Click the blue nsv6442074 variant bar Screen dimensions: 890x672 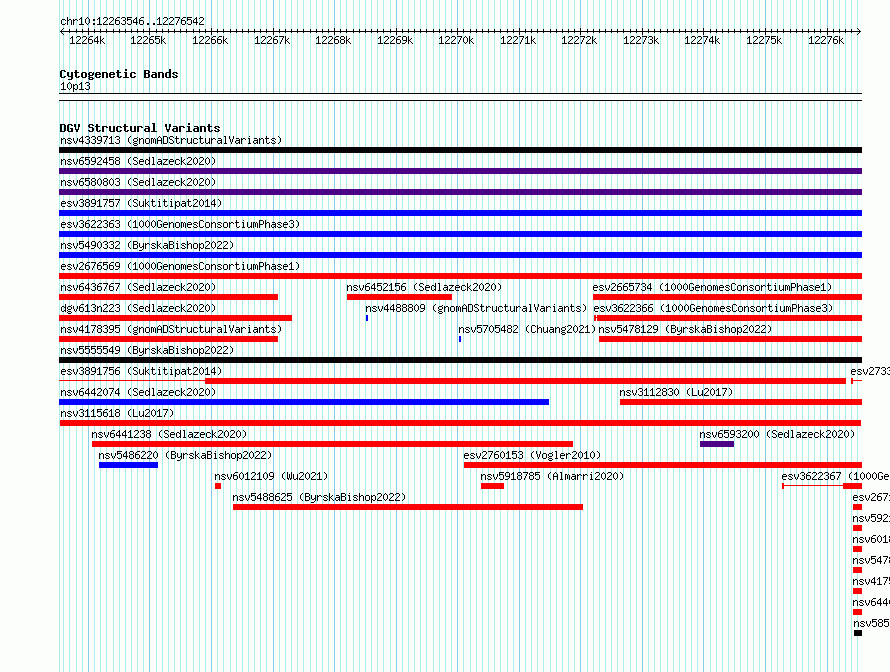click(304, 402)
